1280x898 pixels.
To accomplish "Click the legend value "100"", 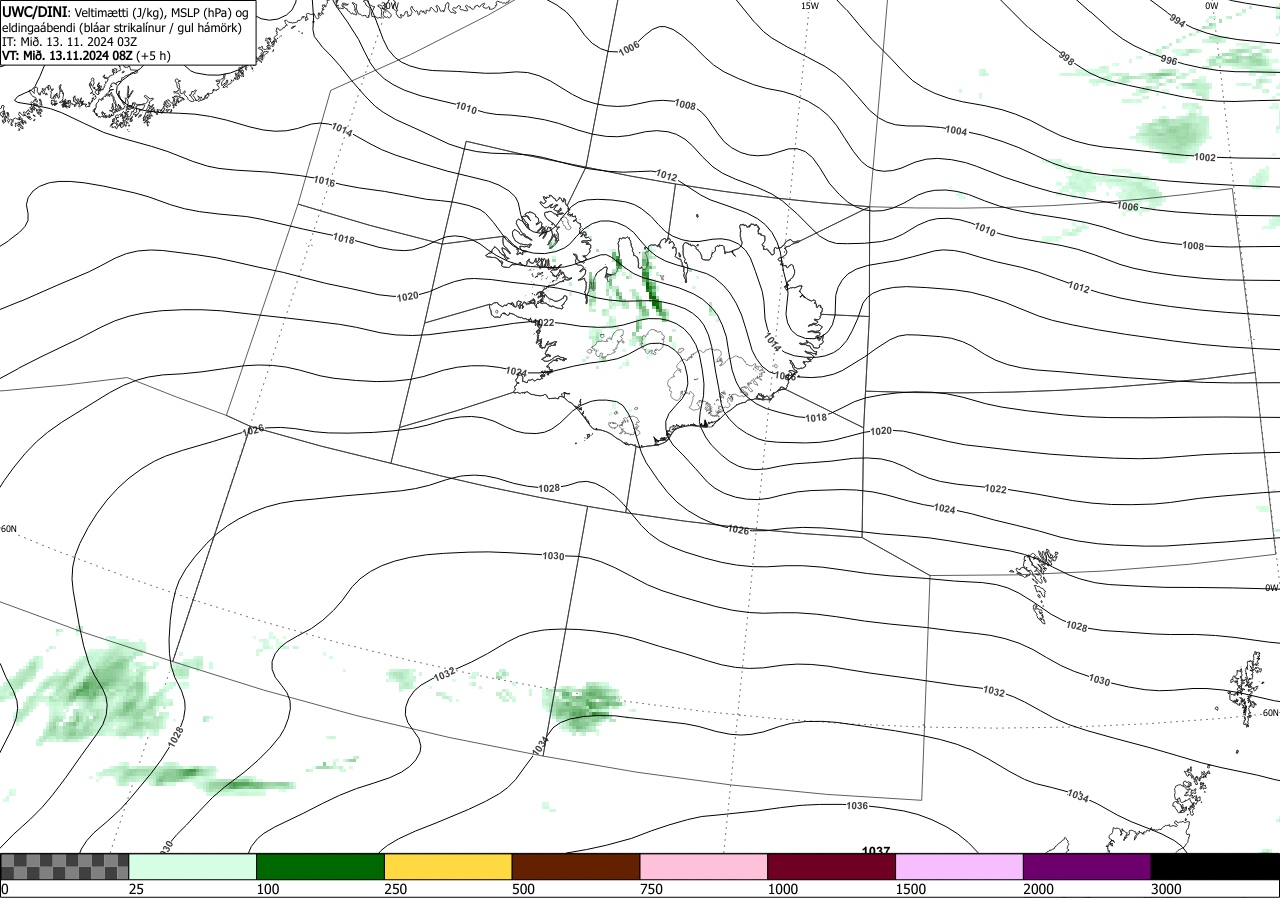I will pos(268,889).
